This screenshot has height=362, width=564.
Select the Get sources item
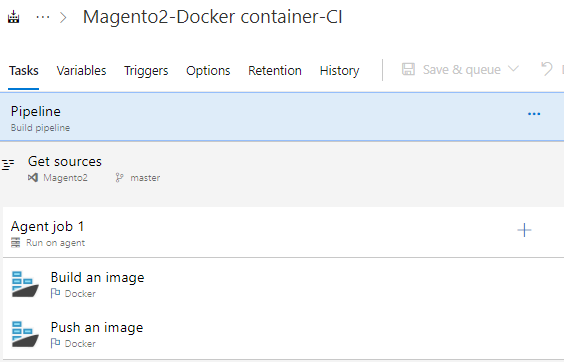[x=282, y=169]
